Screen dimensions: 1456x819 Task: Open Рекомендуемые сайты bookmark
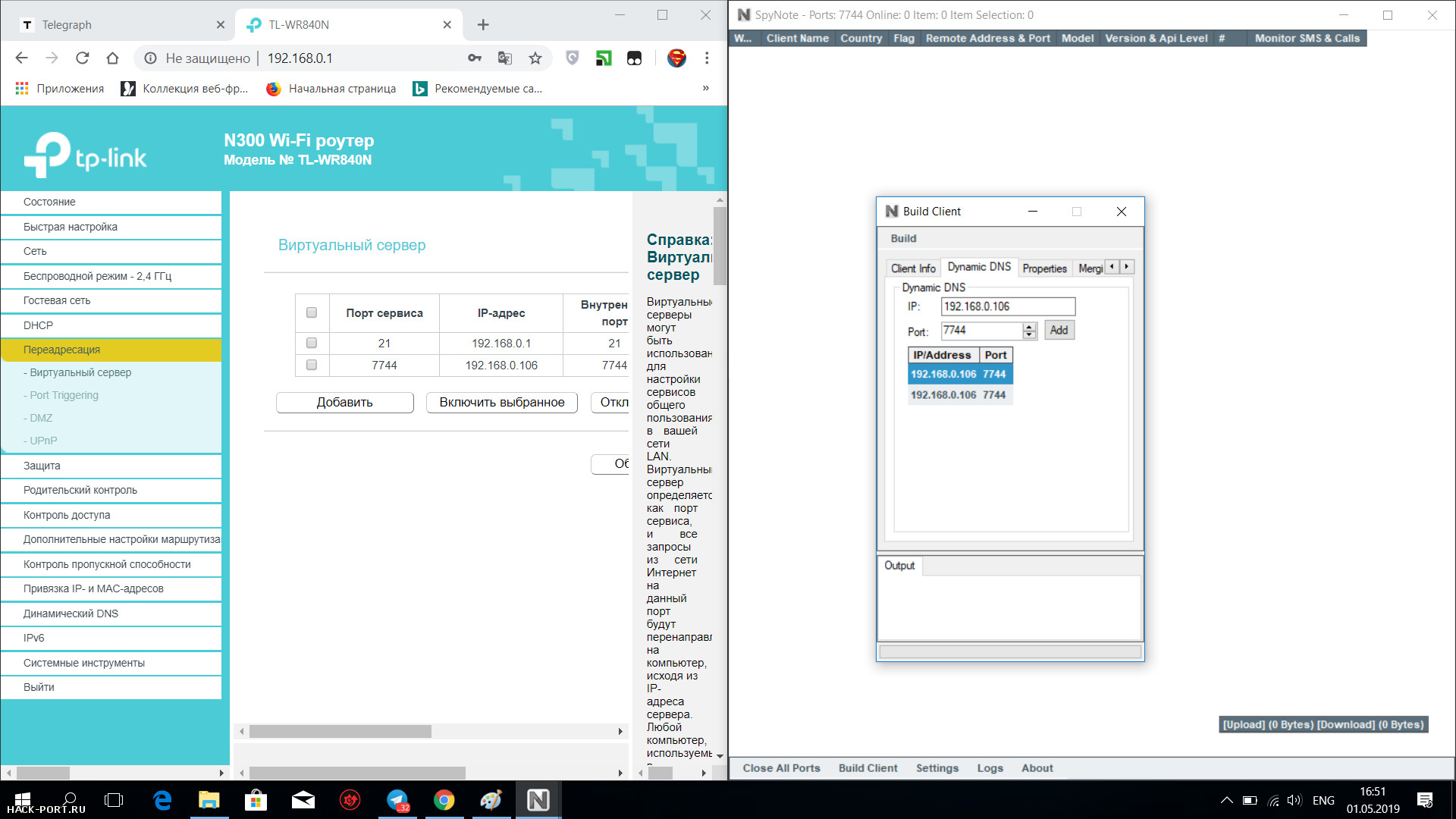[478, 89]
